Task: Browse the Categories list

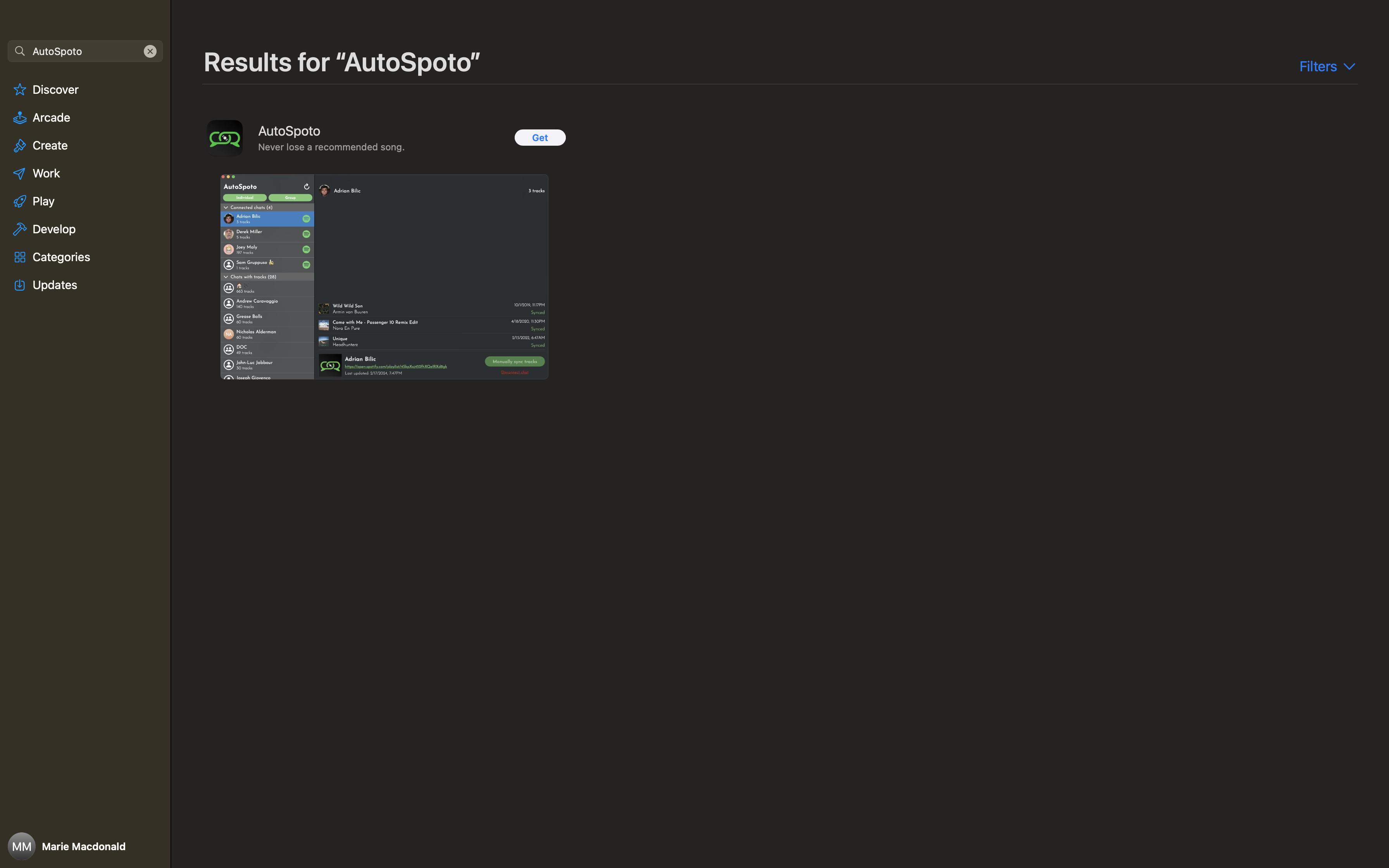Action: pyautogui.click(x=85, y=257)
